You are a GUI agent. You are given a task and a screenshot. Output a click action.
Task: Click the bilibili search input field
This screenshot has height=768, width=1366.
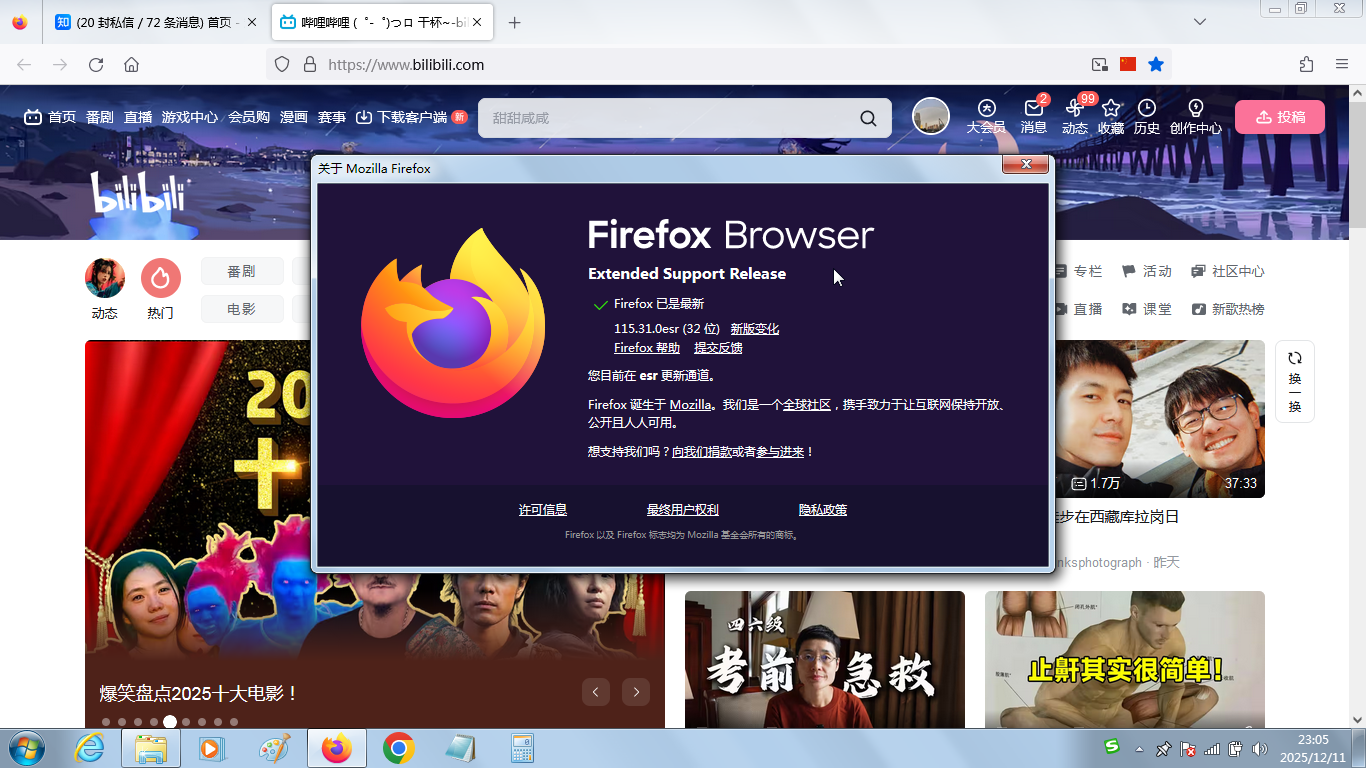click(670, 118)
